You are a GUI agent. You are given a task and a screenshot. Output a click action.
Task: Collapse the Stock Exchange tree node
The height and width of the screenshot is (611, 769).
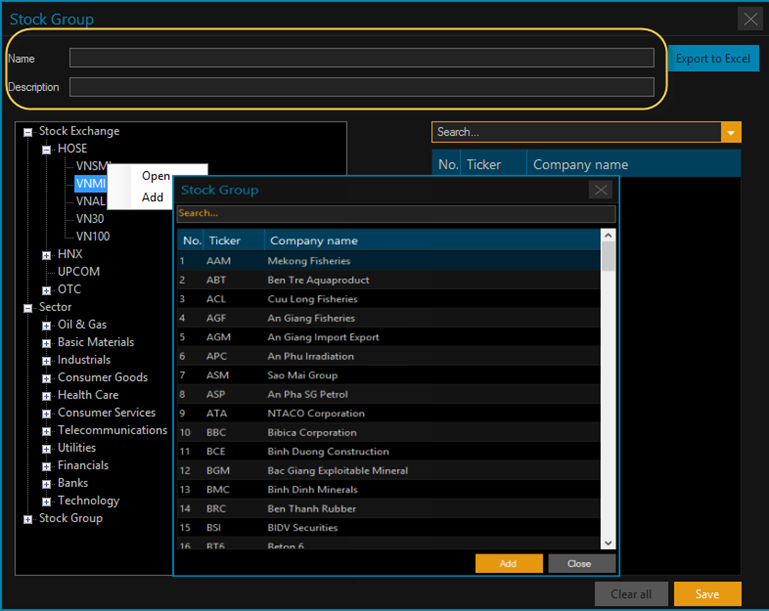click(x=28, y=132)
